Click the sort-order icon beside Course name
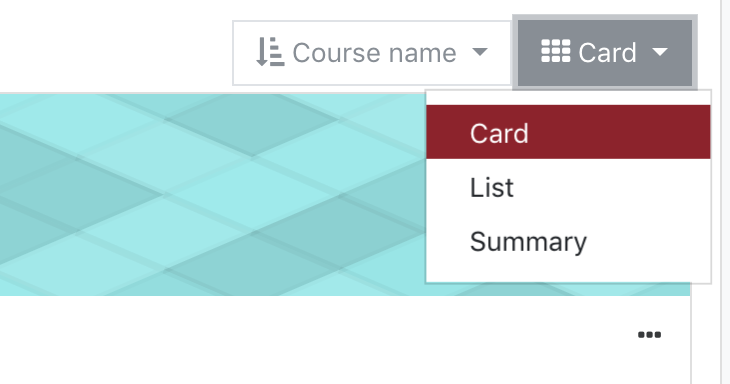The width and height of the screenshot is (730, 384). pyautogui.click(x=270, y=52)
